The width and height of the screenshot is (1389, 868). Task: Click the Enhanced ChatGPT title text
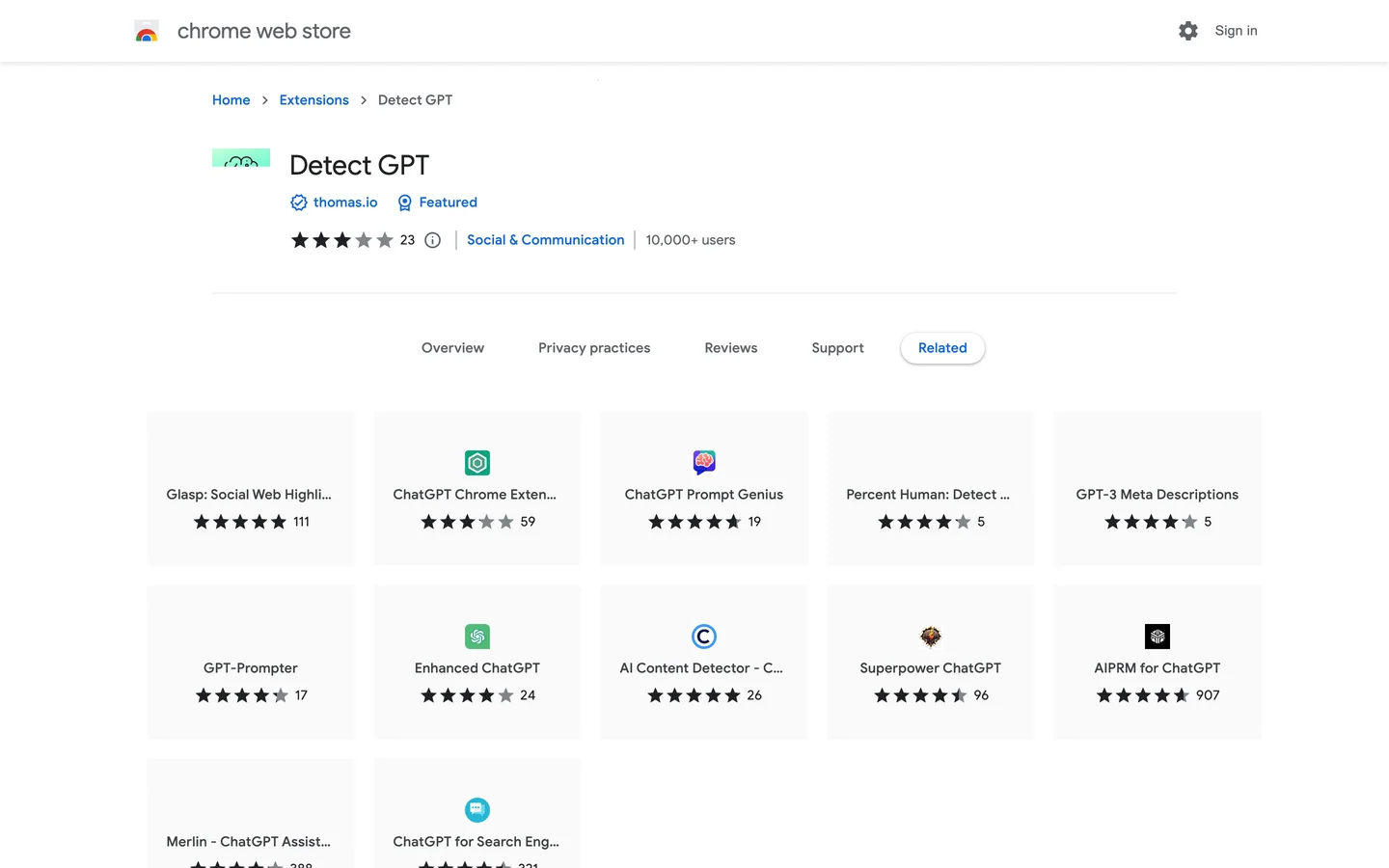click(477, 668)
